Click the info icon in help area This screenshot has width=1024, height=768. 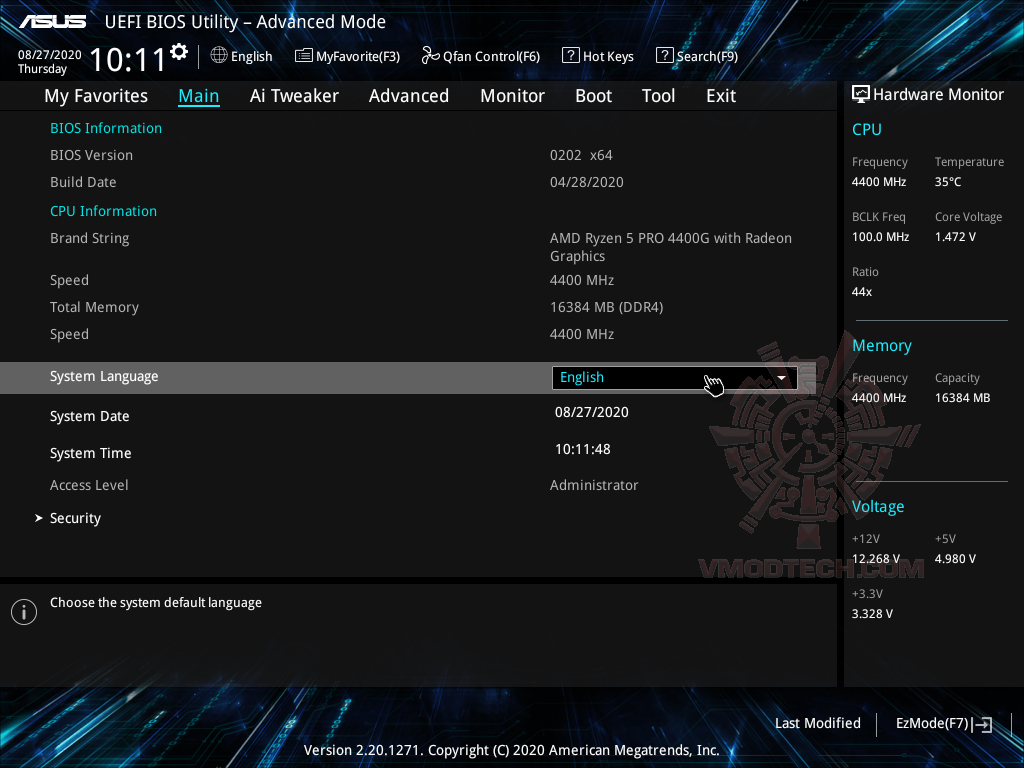(24, 612)
